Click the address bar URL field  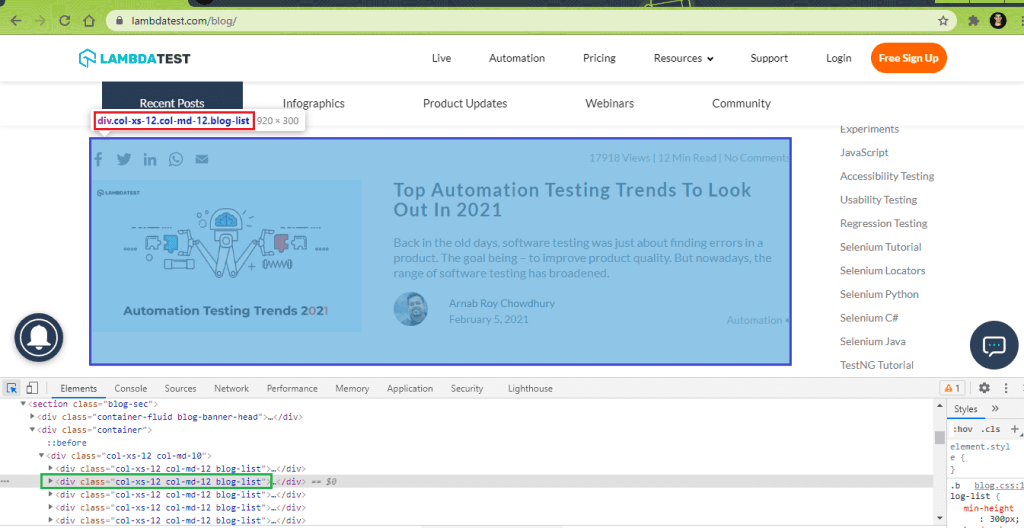[x=500, y=20]
